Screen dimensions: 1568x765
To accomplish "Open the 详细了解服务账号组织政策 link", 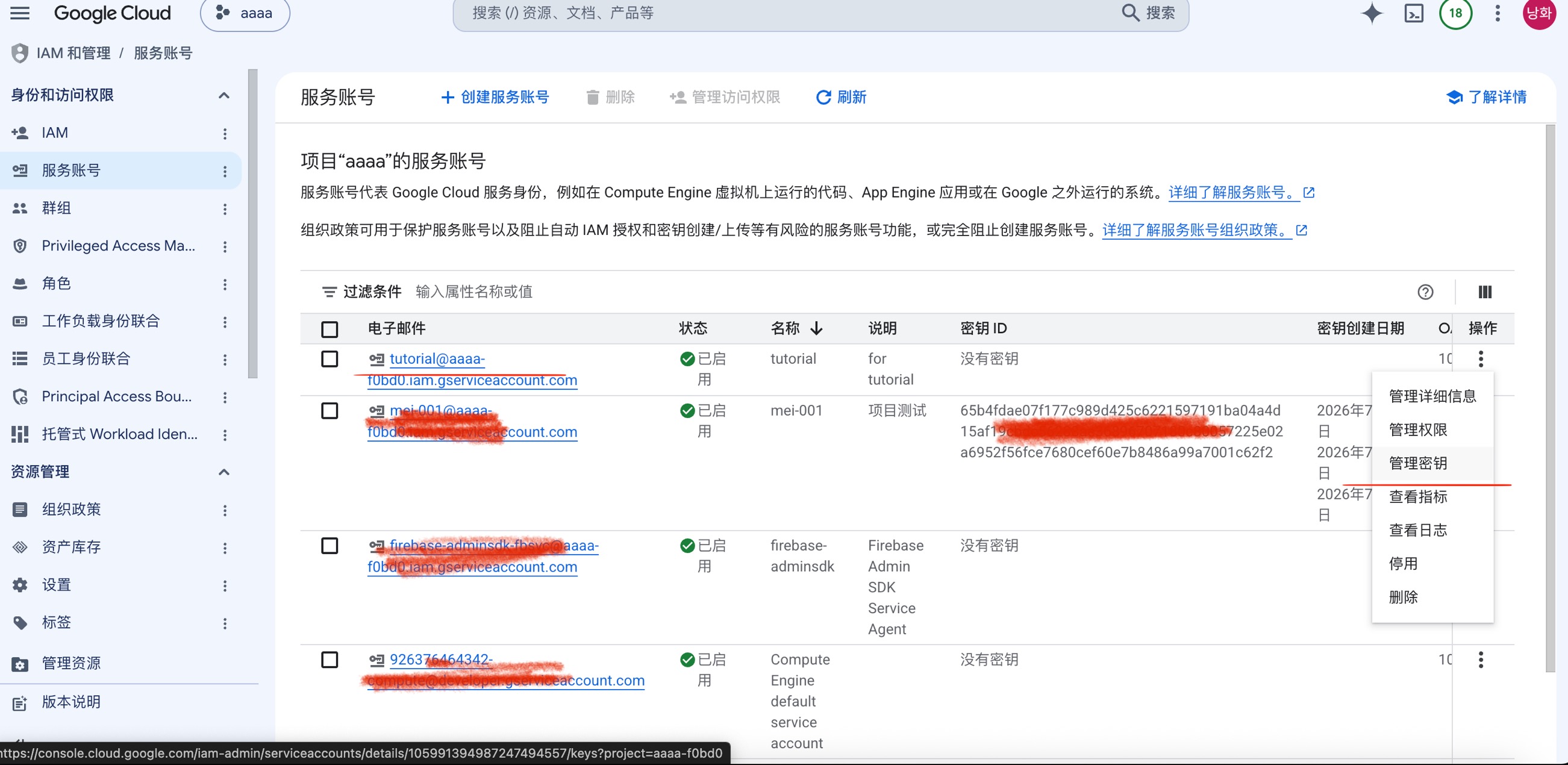I will pos(1205,231).
